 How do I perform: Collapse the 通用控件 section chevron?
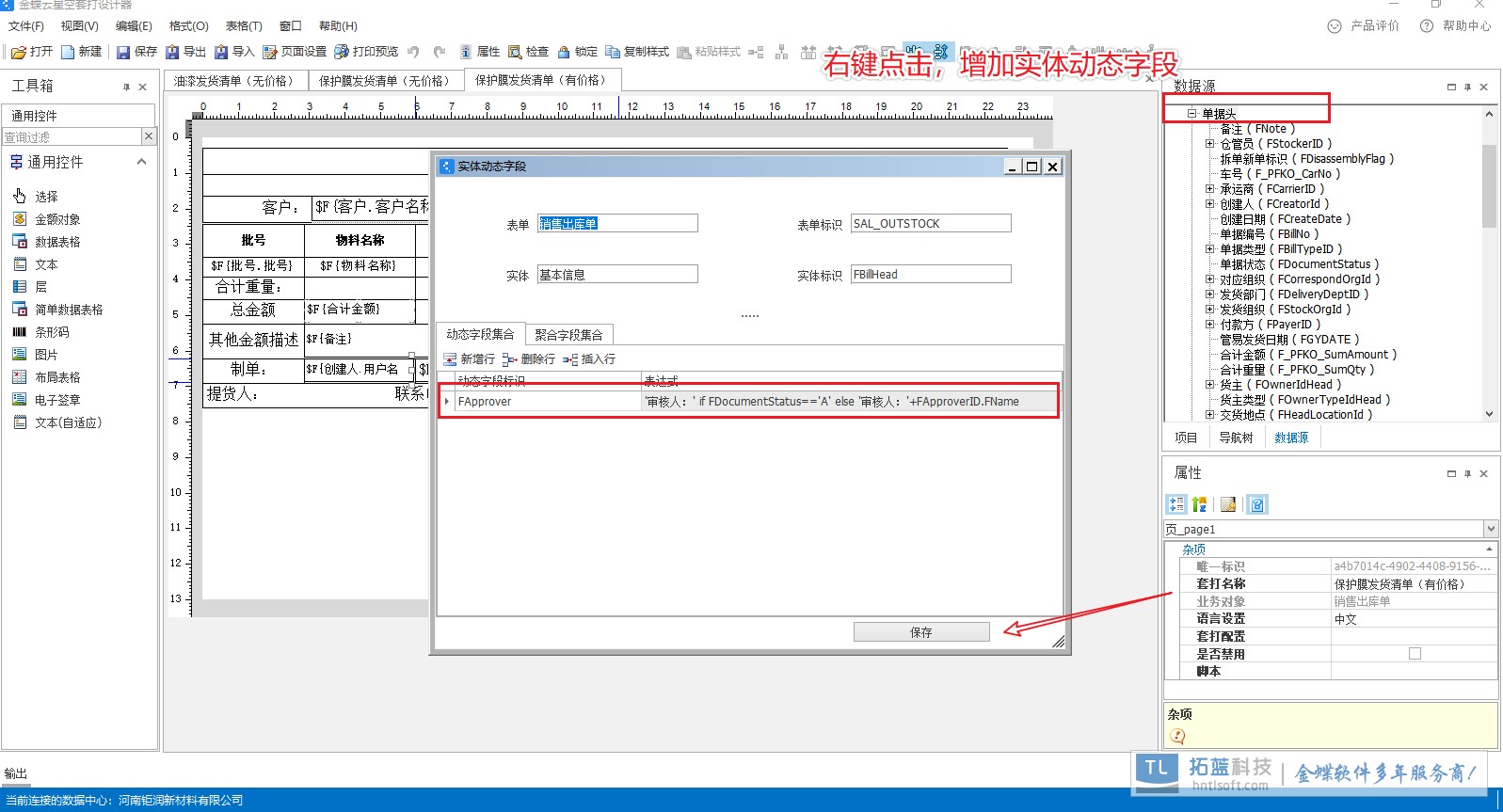141,162
